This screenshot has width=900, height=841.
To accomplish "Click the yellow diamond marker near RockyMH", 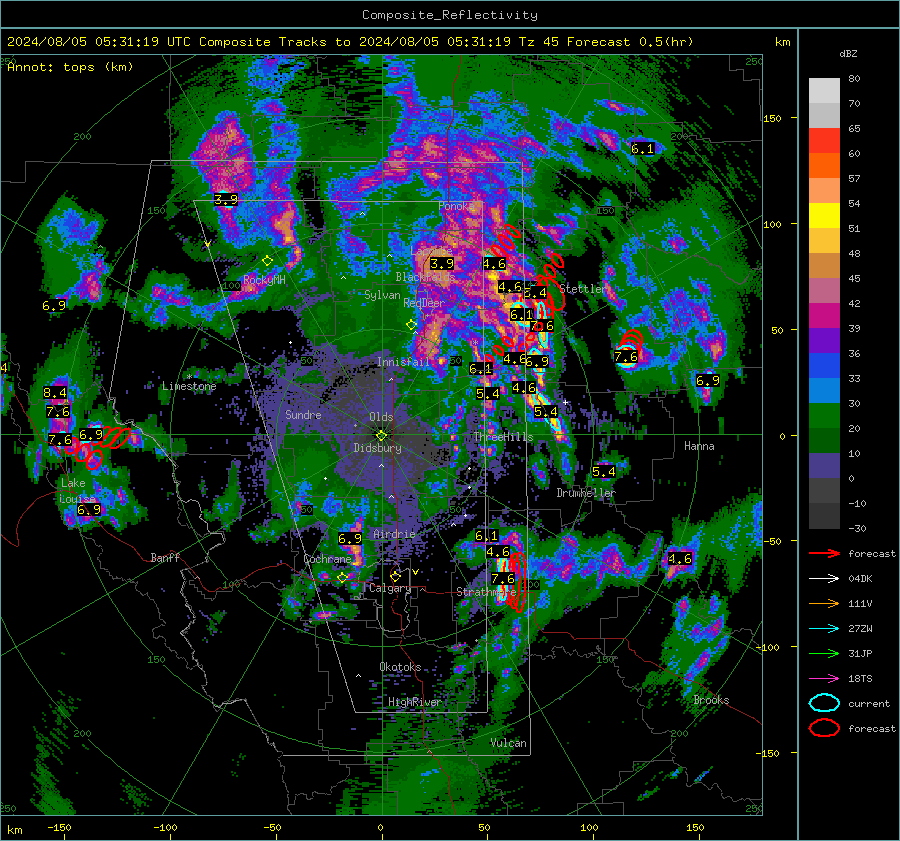I will point(267,261).
